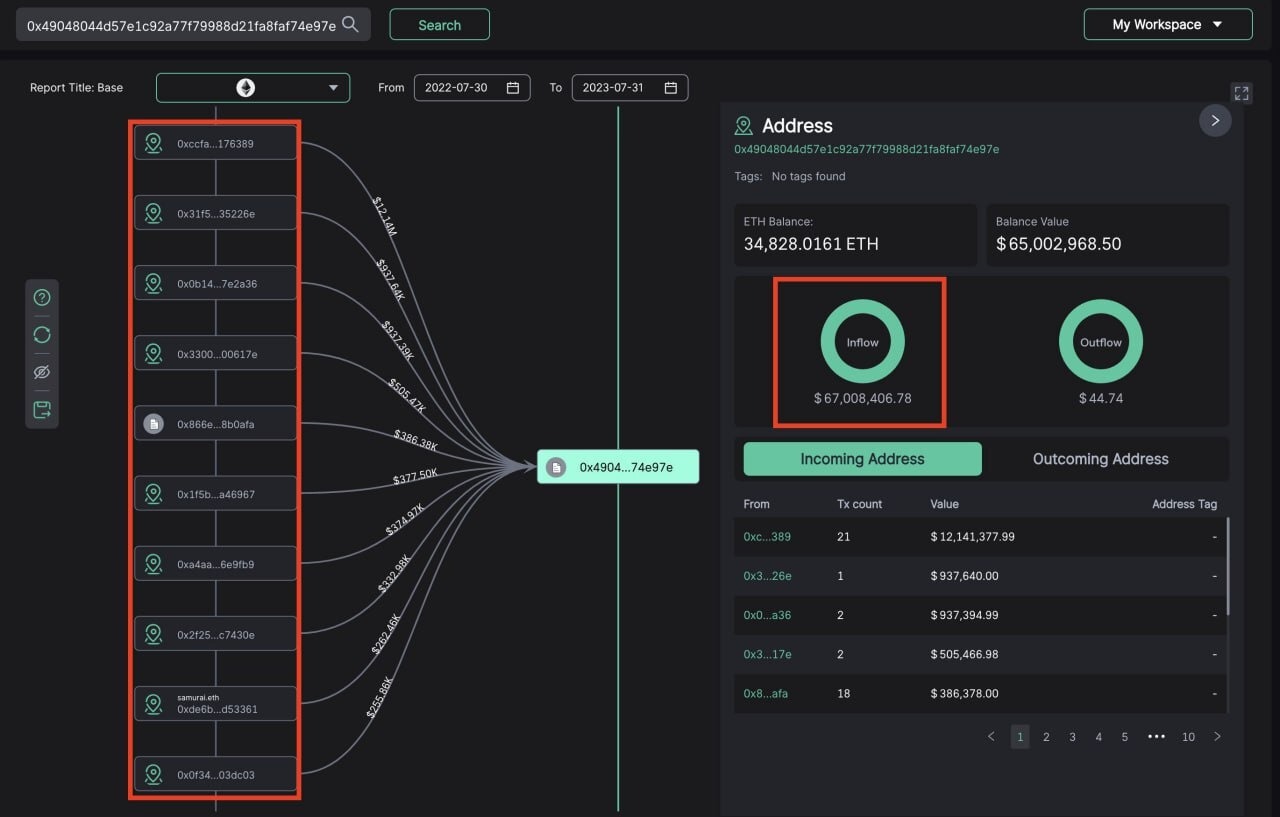This screenshot has height=817, width=1280.
Task: Open the My Workspace dropdown
Action: click(1167, 24)
